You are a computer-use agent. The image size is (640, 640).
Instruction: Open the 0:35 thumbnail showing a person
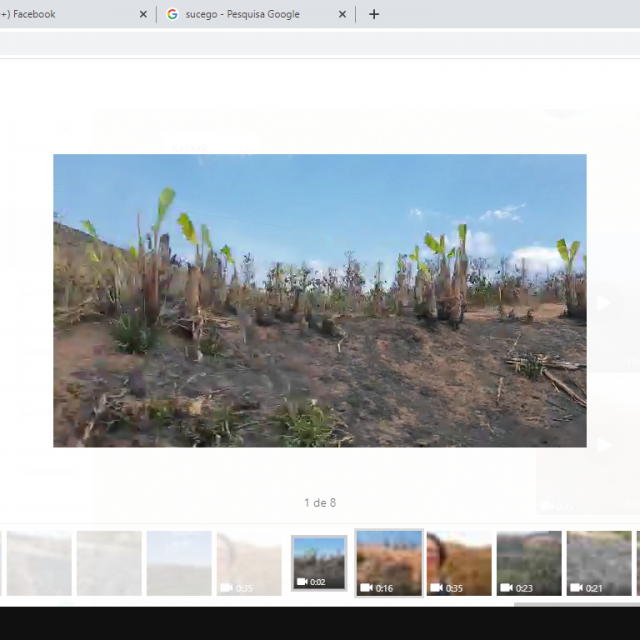pyautogui.click(x=459, y=562)
